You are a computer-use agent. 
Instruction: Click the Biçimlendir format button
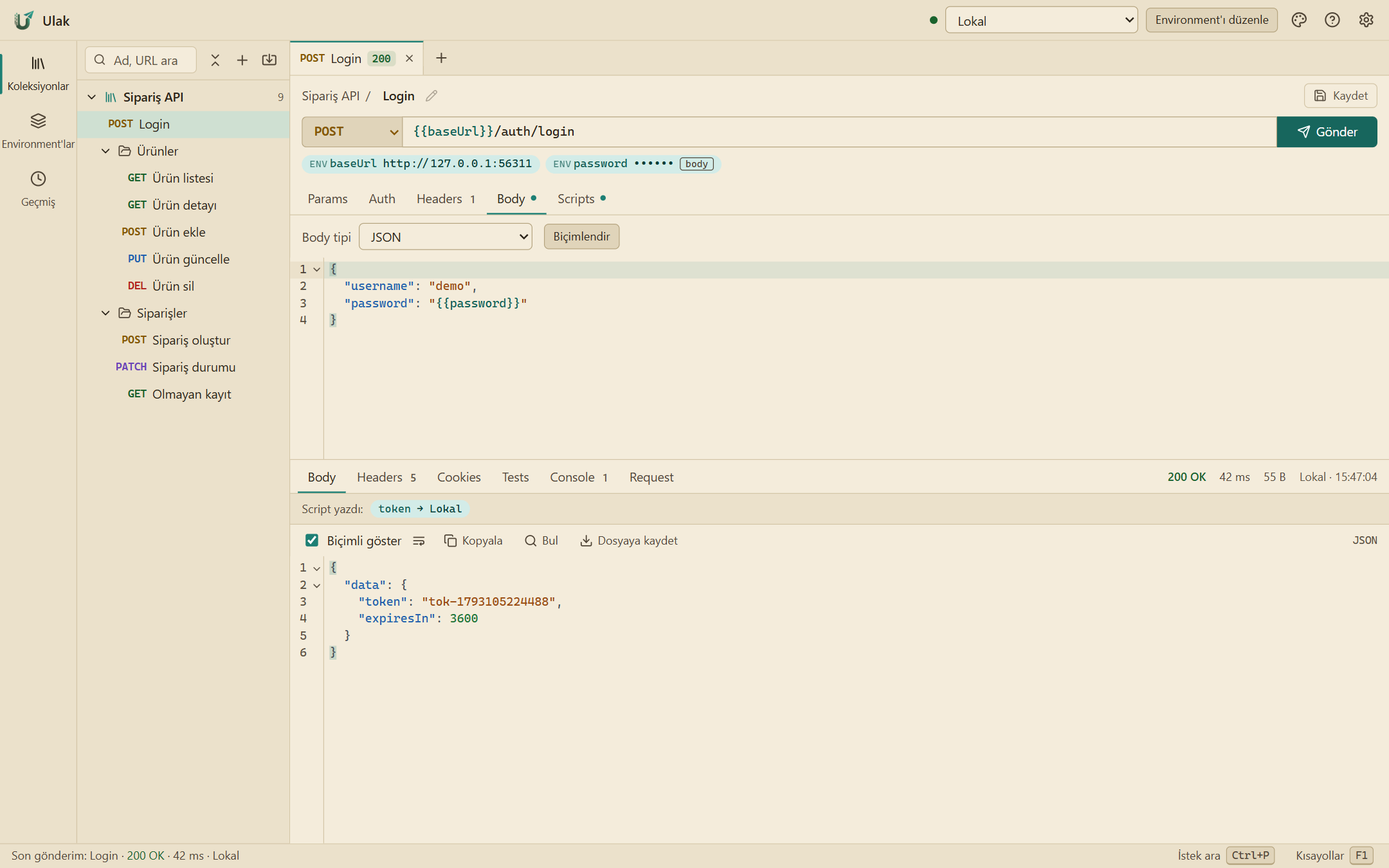[x=581, y=237]
